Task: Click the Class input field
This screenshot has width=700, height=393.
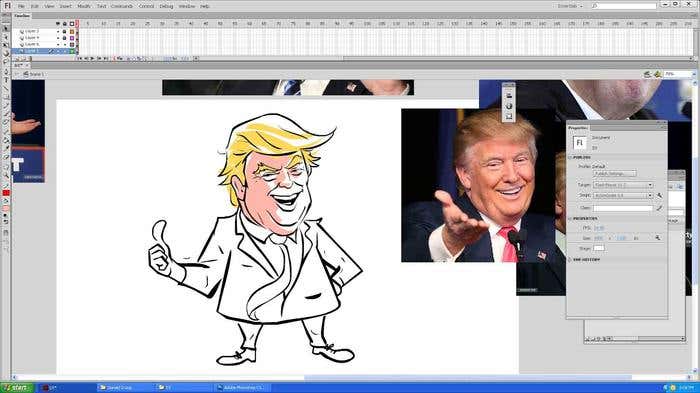Action: (623, 208)
